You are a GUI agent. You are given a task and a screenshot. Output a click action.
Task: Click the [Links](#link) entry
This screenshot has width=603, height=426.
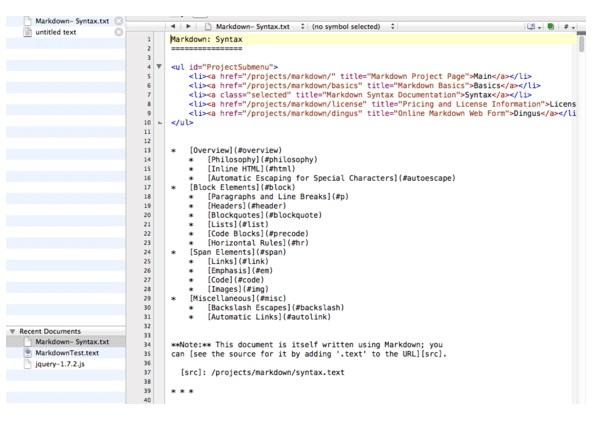click(x=238, y=261)
